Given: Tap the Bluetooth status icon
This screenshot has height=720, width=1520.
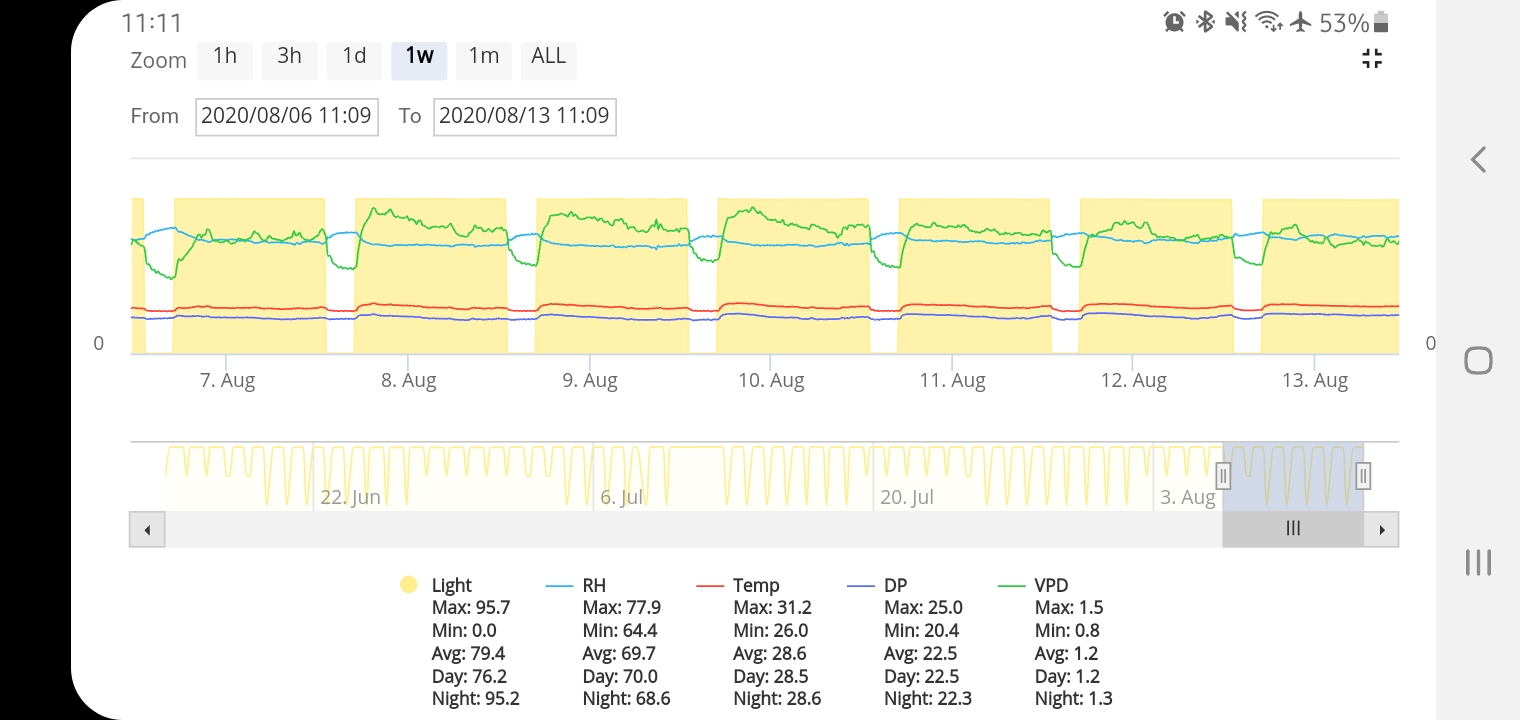Looking at the screenshot, I should click(1206, 22).
